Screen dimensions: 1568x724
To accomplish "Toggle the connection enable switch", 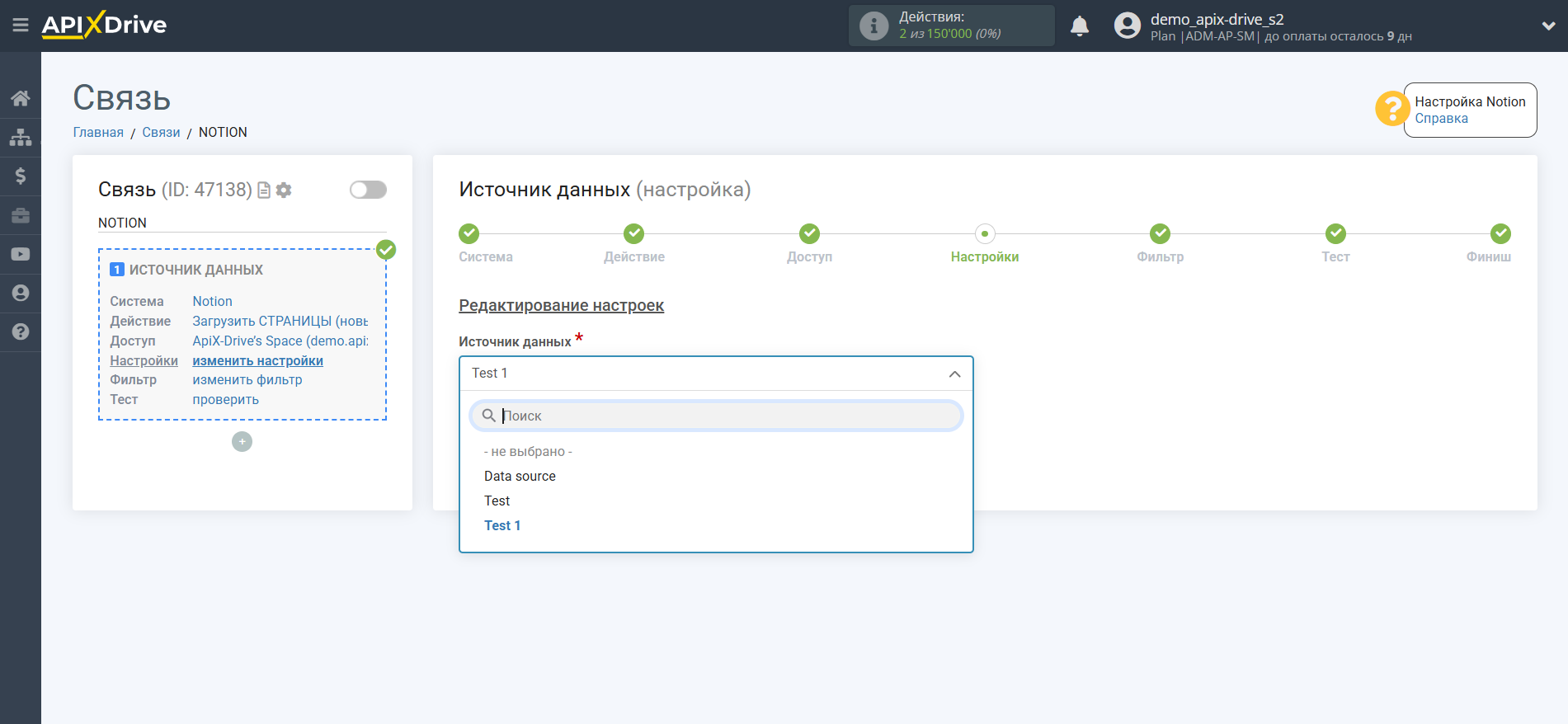I will click(x=368, y=190).
